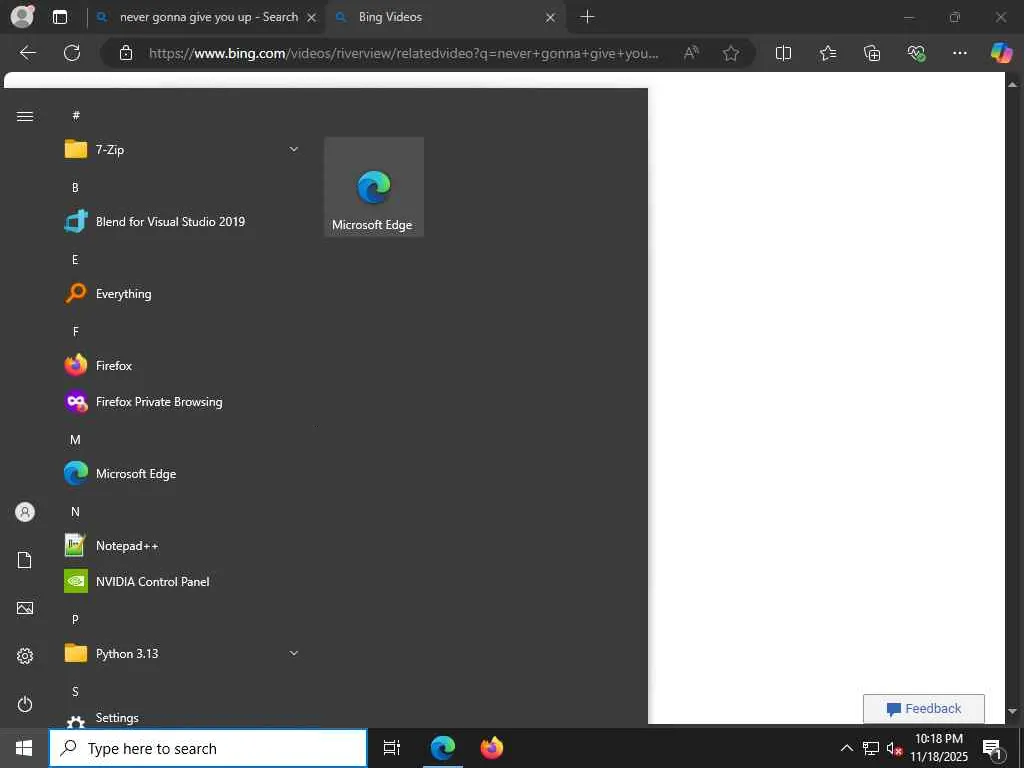Open the Edge profile avatar icon

click(x=22, y=16)
